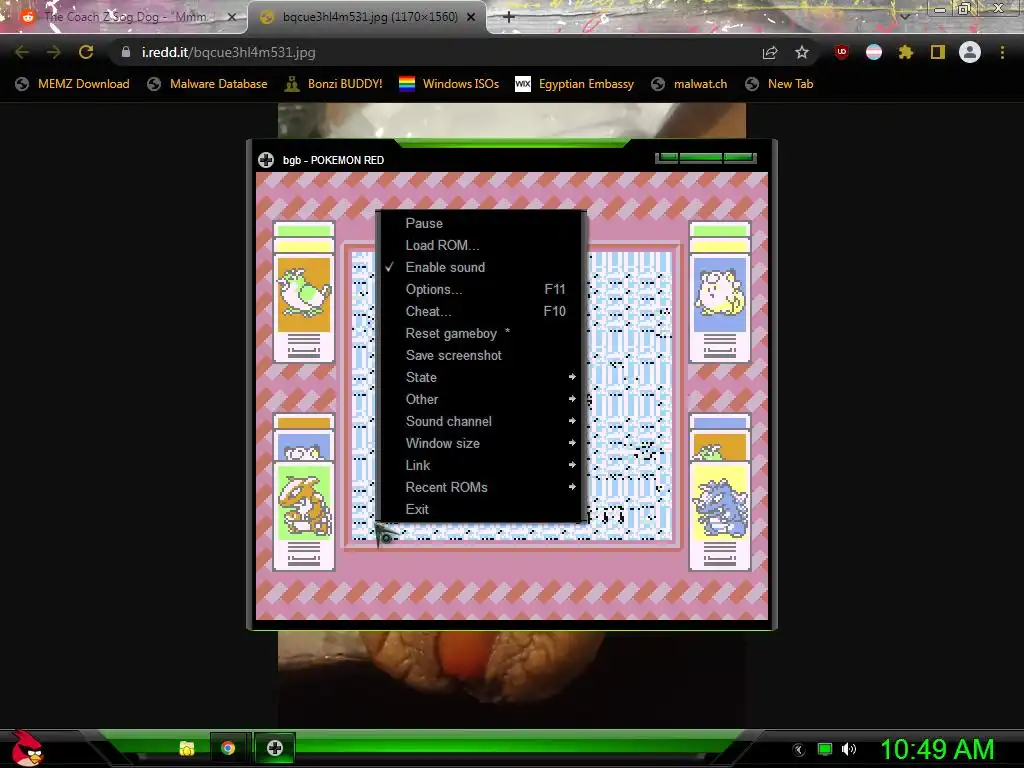The width and height of the screenshot is (1024, 768).
Task: Select the bqcue3hl4m531.jpg tab
Action: 367,17
